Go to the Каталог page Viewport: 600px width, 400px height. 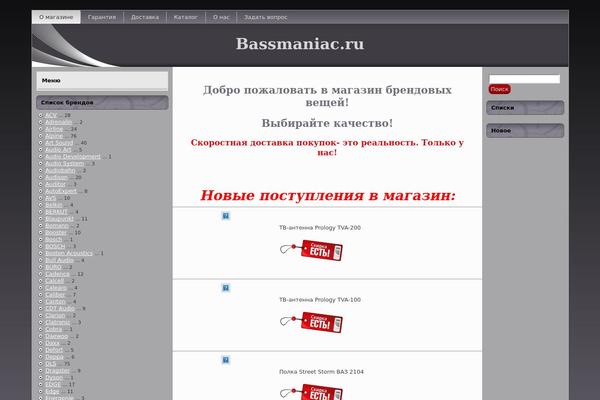click(x=185, y=17)
